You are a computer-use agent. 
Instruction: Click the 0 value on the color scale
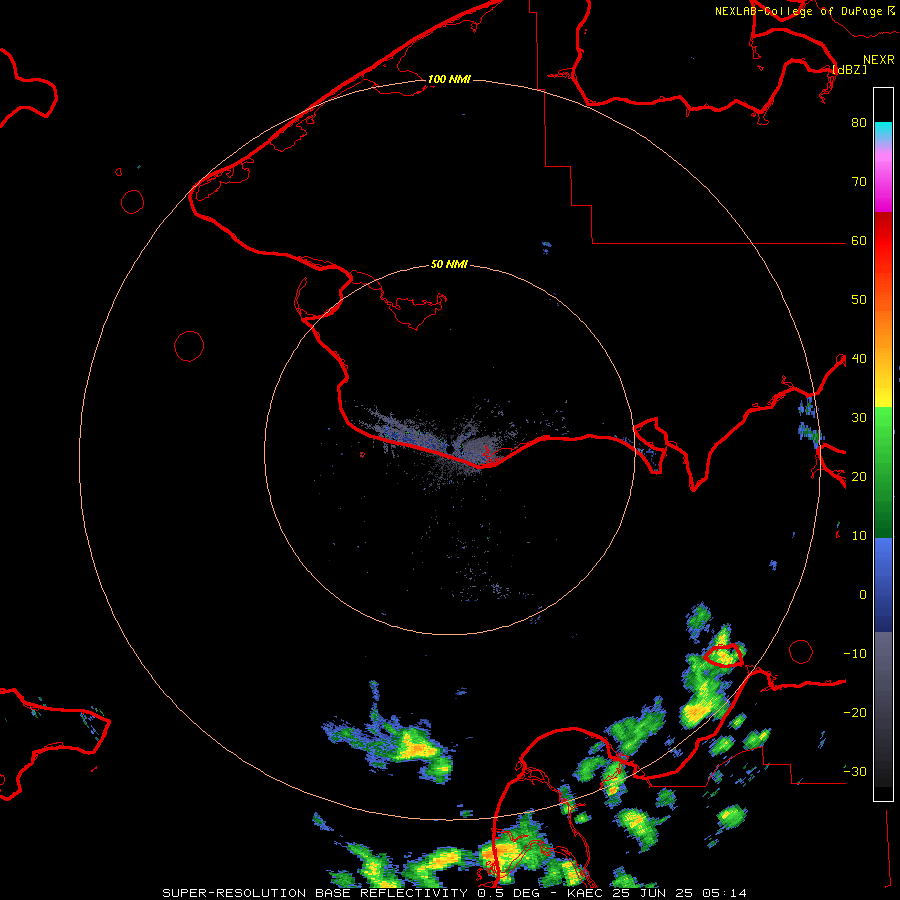863,595
